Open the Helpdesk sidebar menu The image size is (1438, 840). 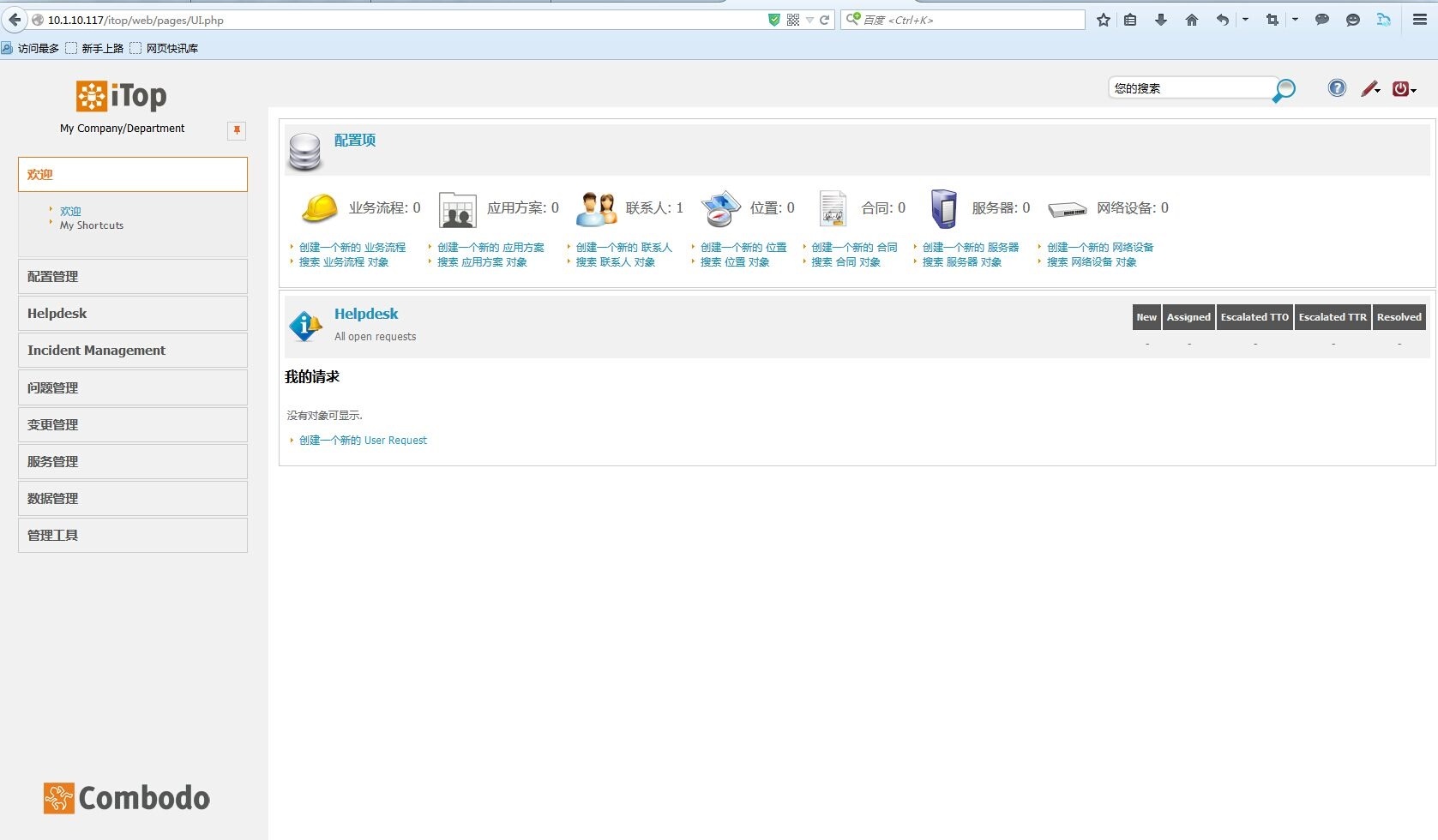57,313
